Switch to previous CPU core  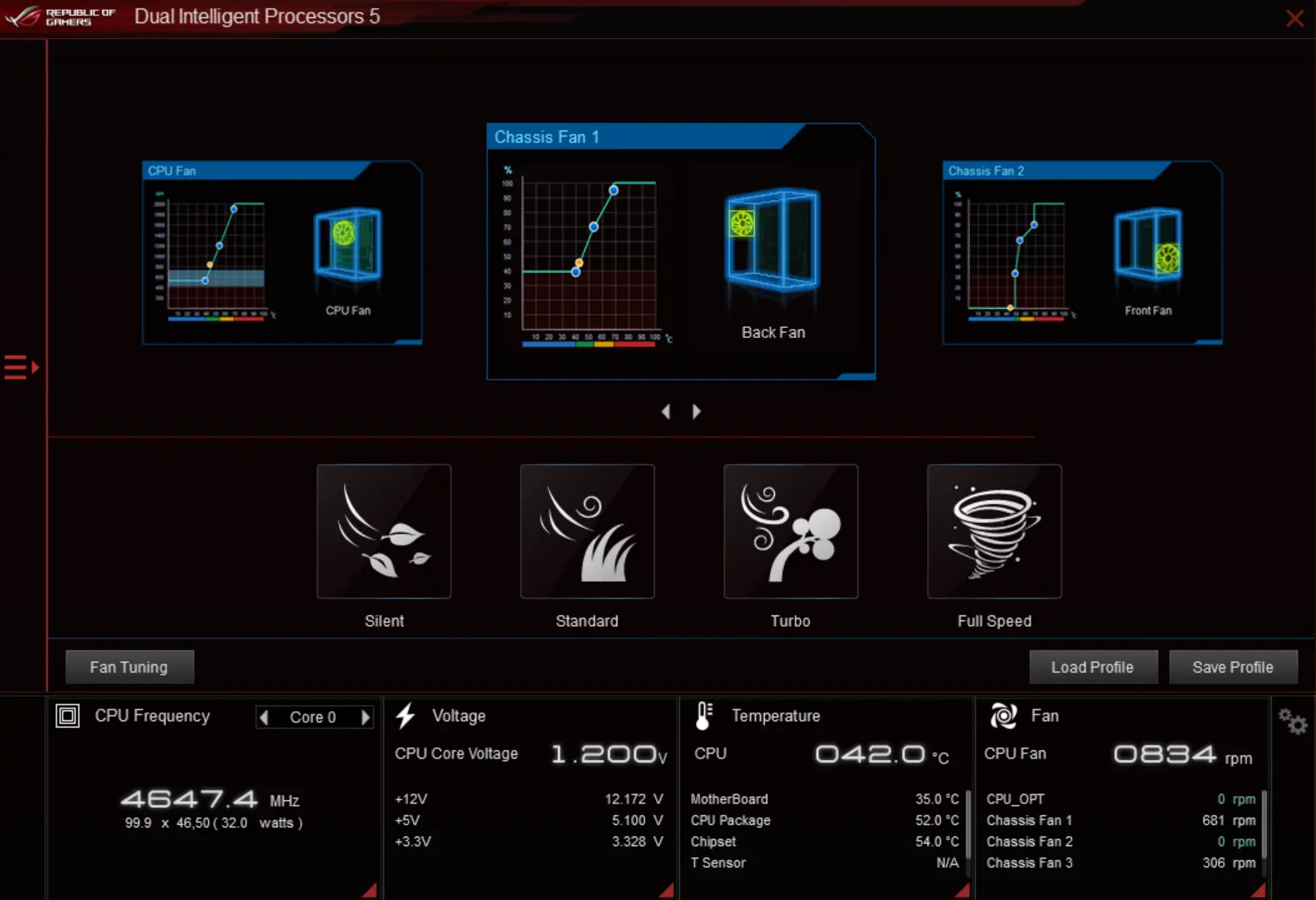(264, 718)
